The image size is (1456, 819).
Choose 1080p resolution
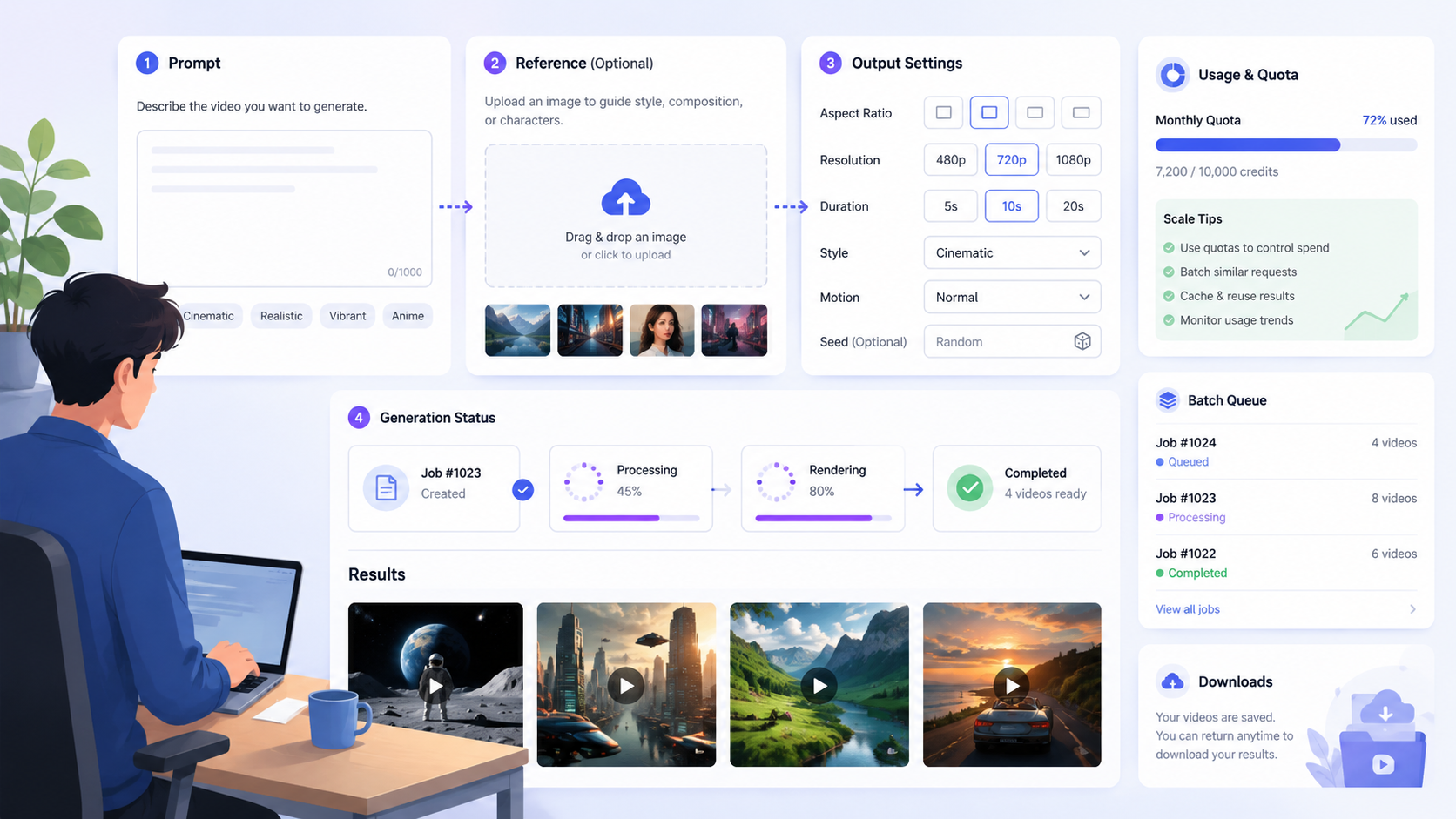[1073, 159]
